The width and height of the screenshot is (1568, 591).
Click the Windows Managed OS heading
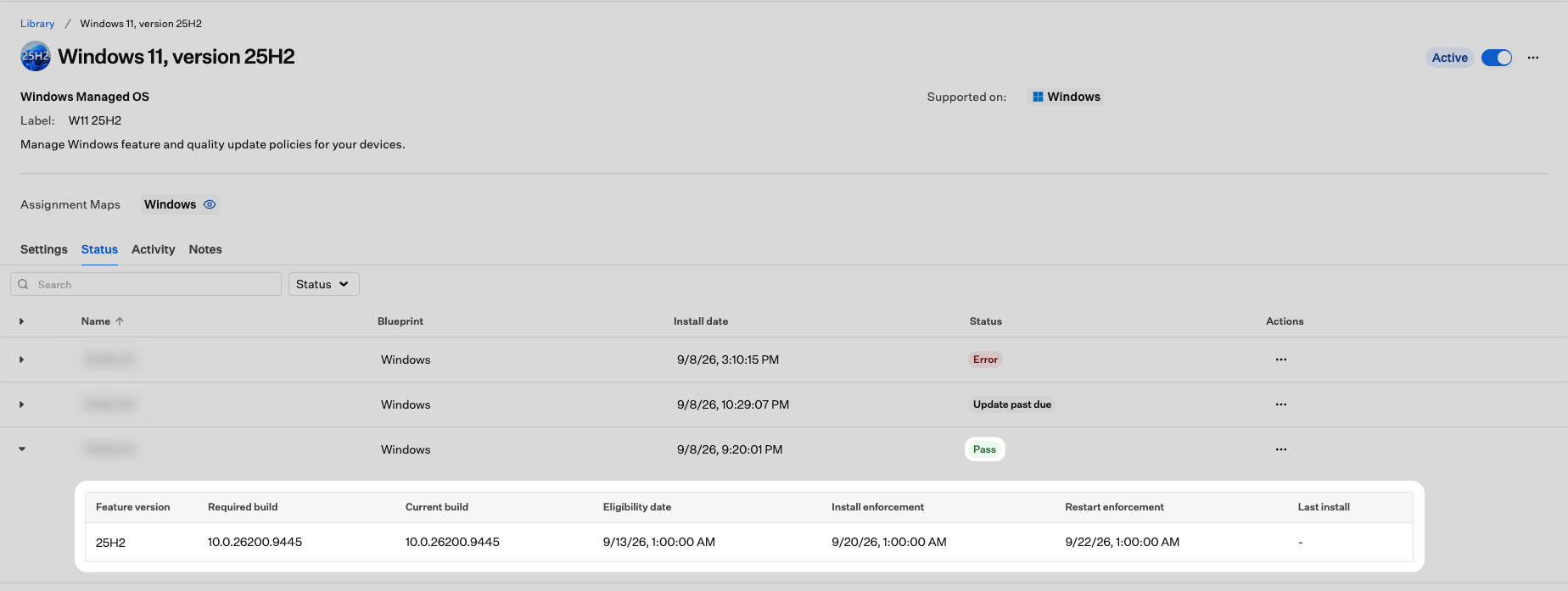(85, 97)
